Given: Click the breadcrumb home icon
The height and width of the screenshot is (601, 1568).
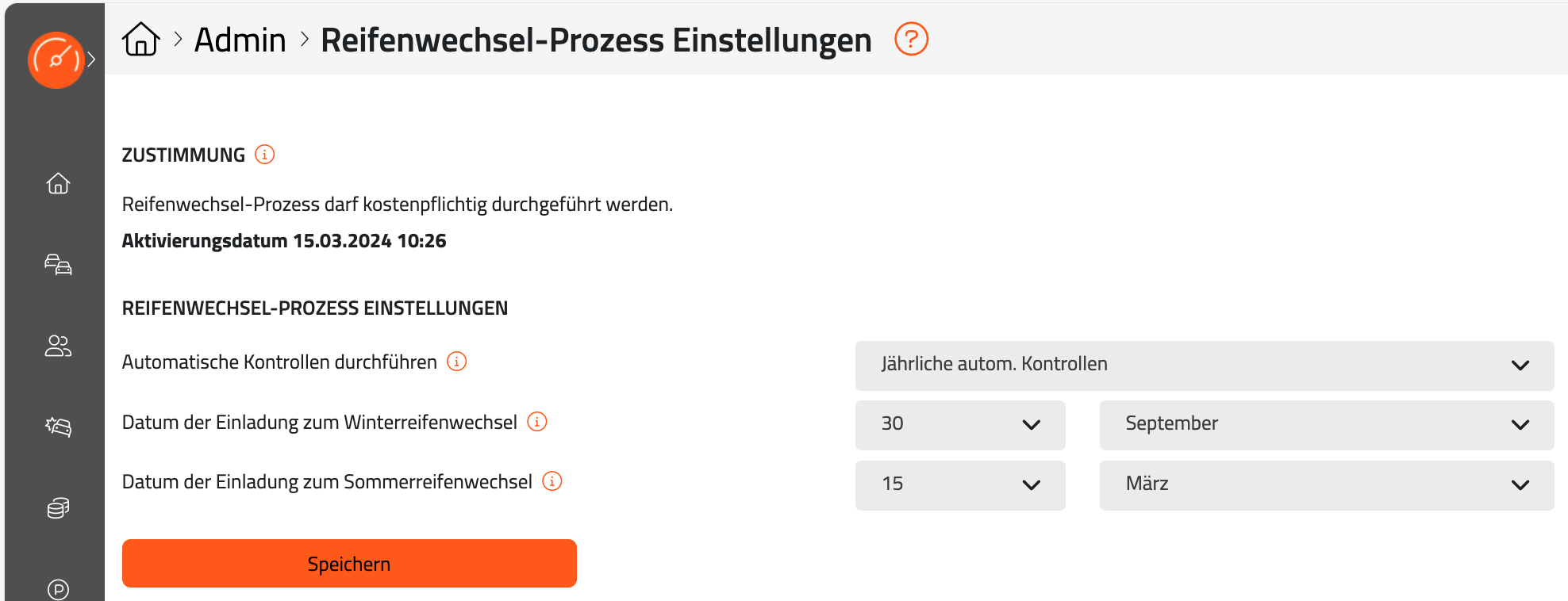Looking at the screenshot, I should pyautogui.click(x=141, y=39).
